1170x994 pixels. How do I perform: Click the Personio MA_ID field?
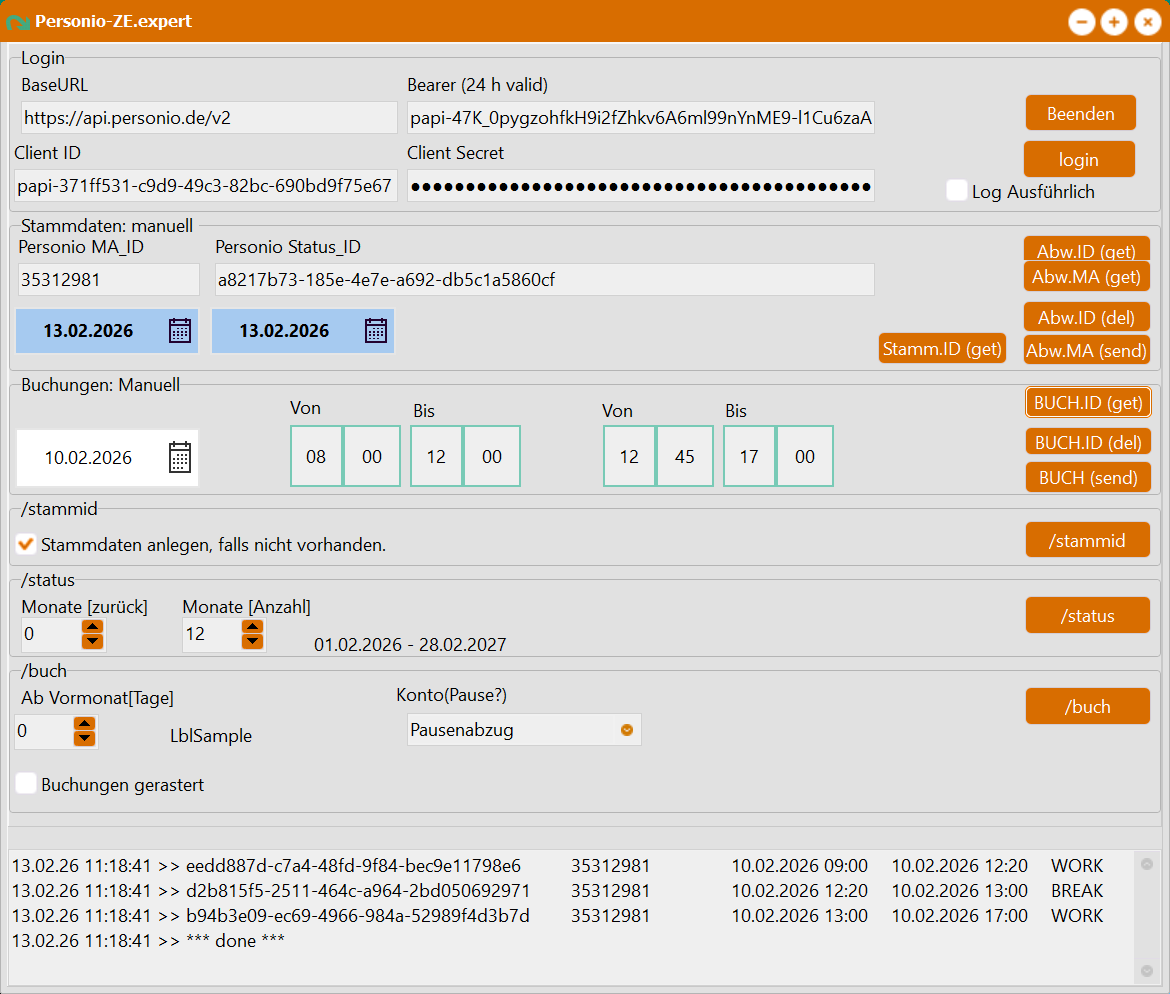(x=108, y=280)
